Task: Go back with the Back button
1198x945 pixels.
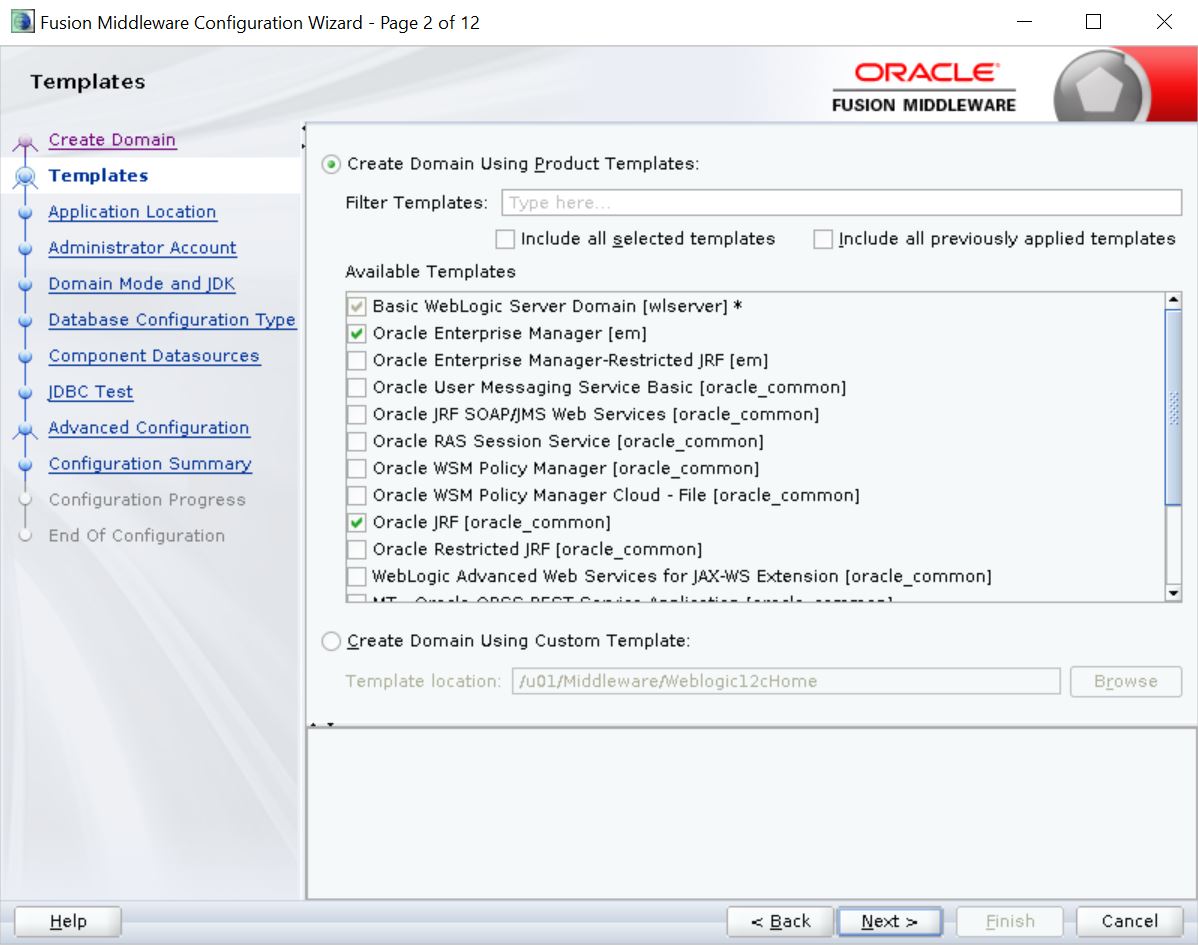Action: 780,921
